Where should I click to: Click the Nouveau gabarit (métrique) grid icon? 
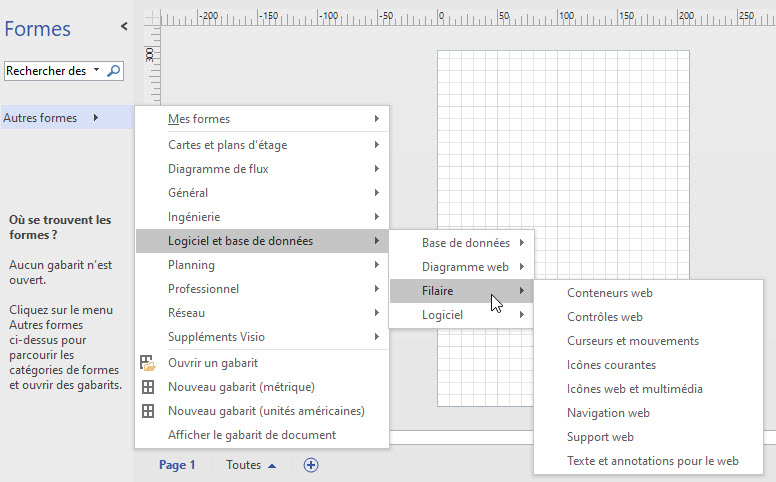pyautogui.click(x=148, y=387)
